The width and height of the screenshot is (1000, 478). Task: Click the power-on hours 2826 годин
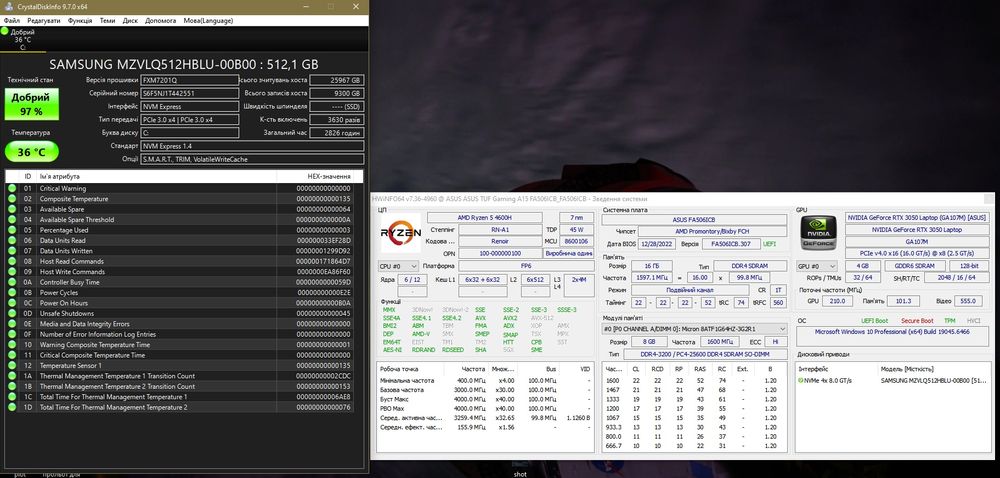[337, 133]
